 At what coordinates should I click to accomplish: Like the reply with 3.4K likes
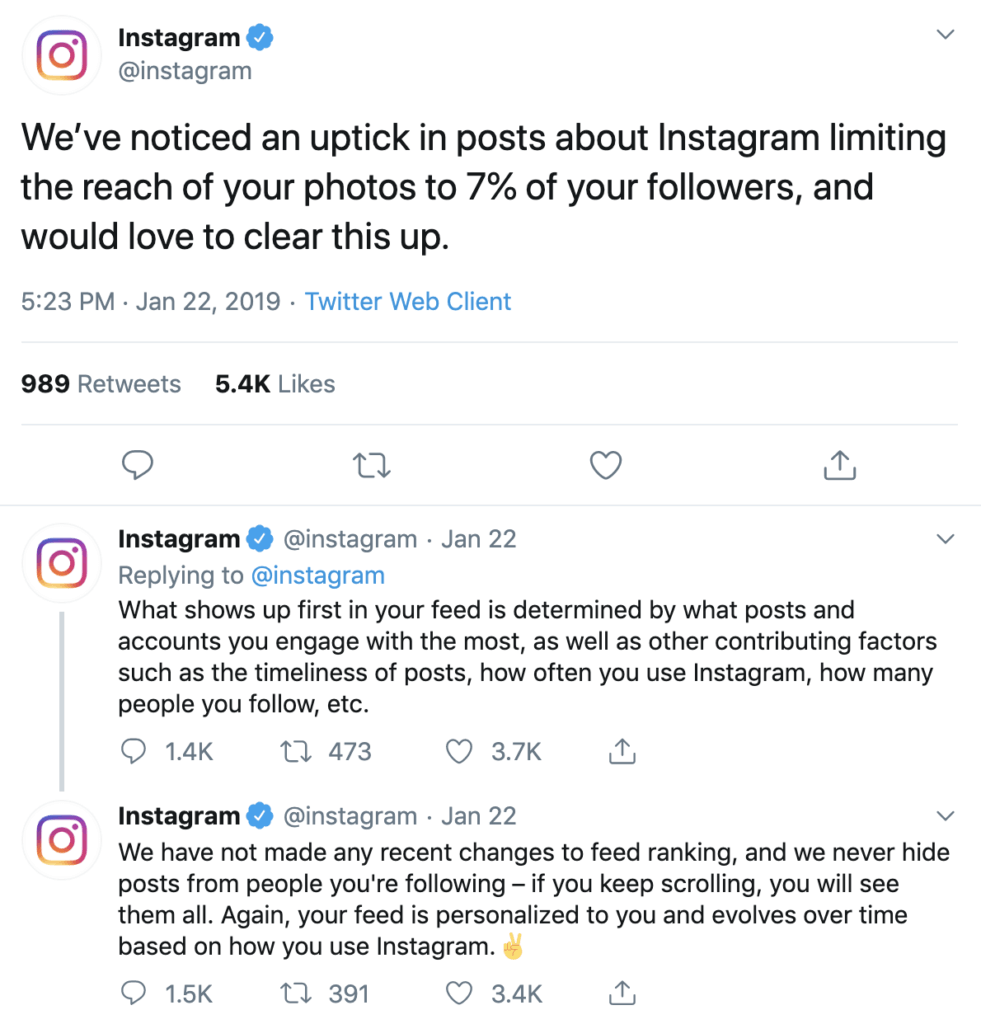(x=458, y=993)
